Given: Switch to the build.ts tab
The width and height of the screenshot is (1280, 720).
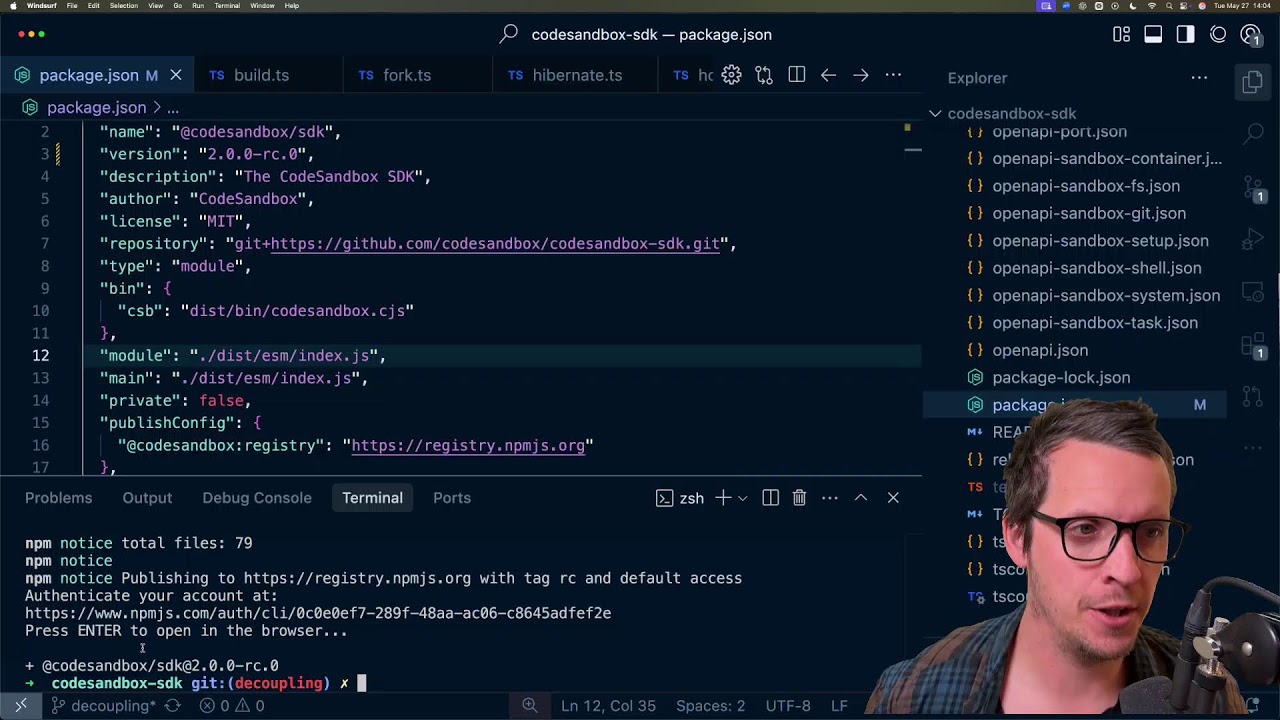Looking at the screenshot, I should (261, 75).
